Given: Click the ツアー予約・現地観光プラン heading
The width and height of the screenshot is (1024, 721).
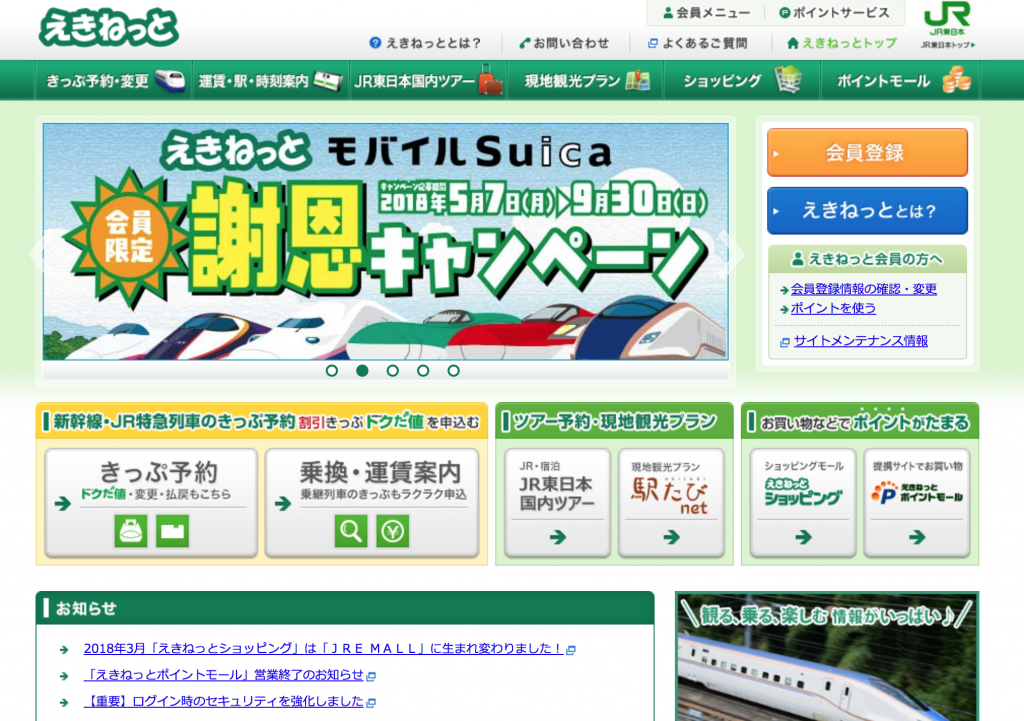Looking at the screenshot, I should (615, 421).
